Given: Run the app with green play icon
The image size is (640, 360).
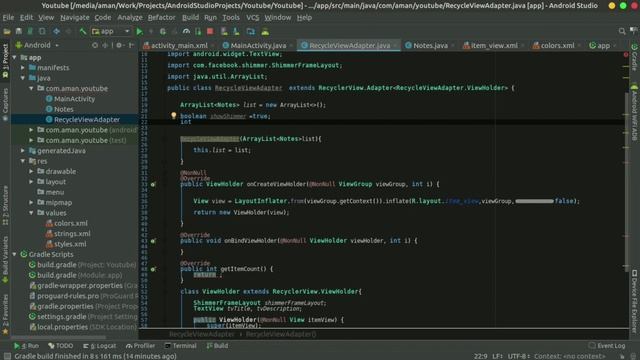Looking at the screenshot, I should point(140,31).
